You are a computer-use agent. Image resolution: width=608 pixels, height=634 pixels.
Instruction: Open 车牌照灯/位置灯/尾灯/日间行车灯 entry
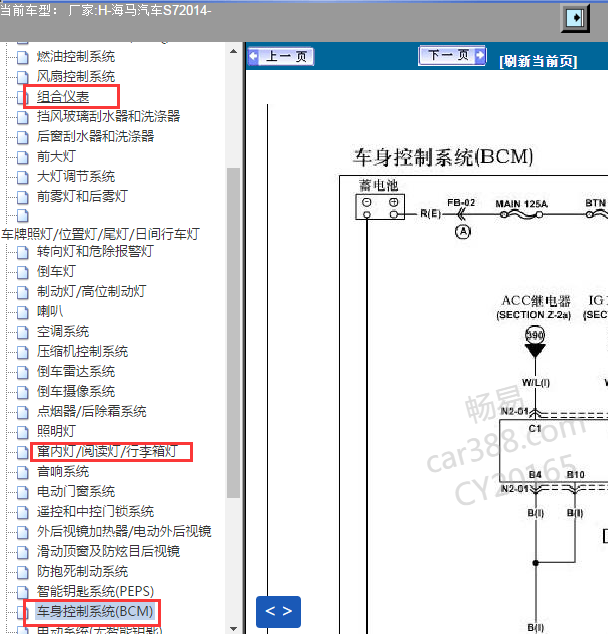[100, 234]
